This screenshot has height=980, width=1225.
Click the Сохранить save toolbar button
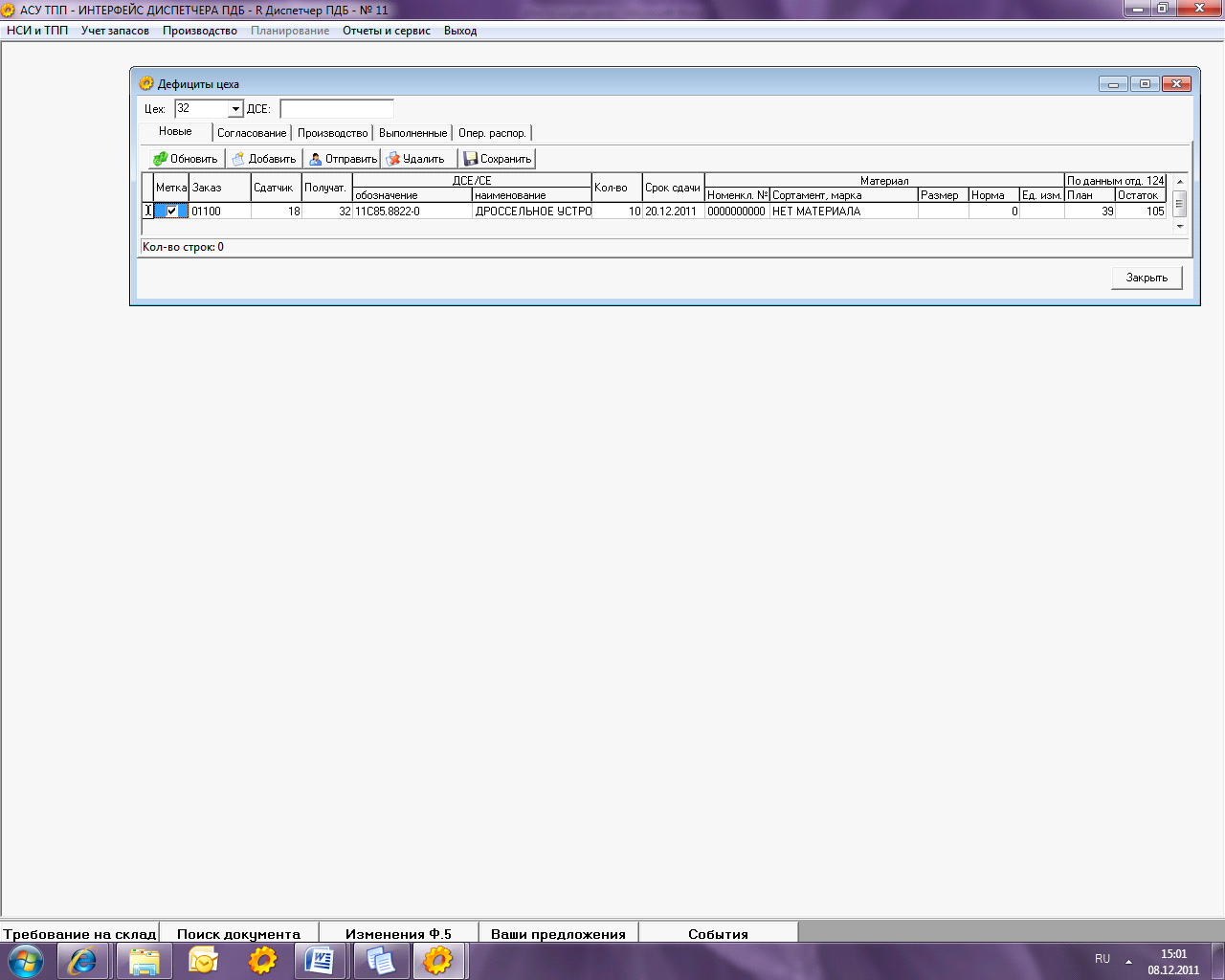click(497, 159)
